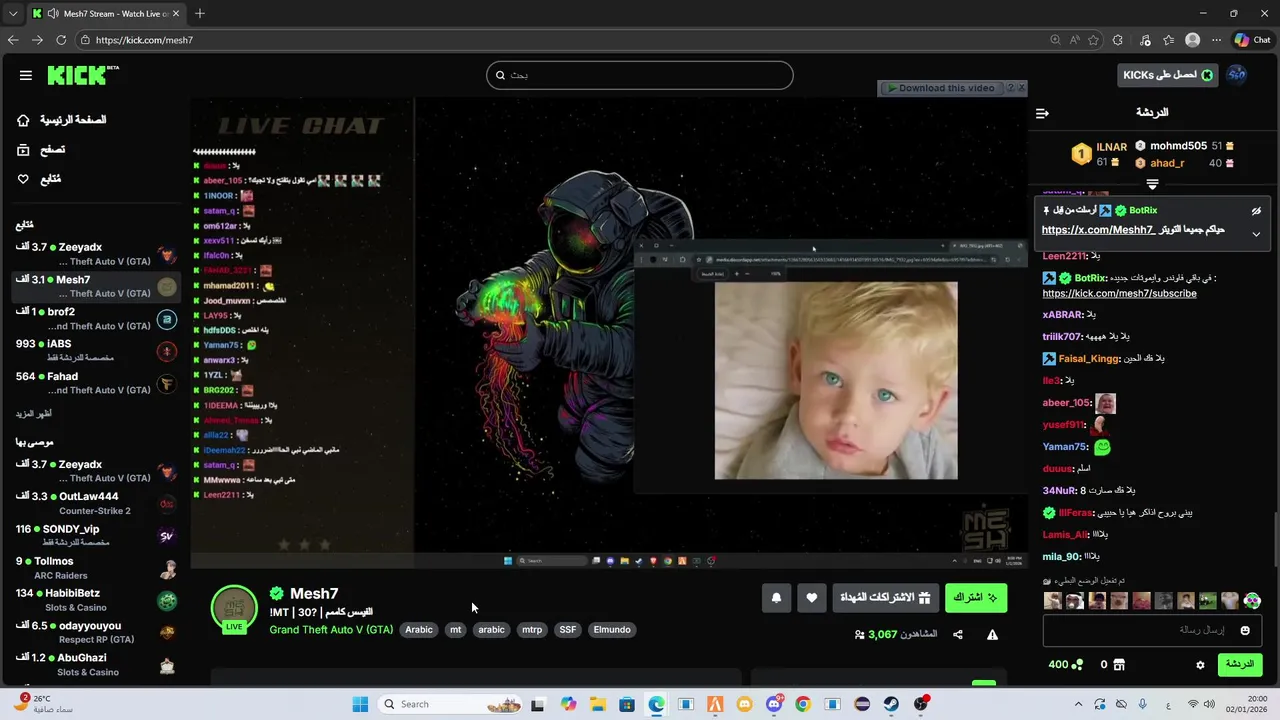This screenshot has height=720, width=1280.
Task: Open AbuGhazi recommended channel
Action: (x=96, y=664)
